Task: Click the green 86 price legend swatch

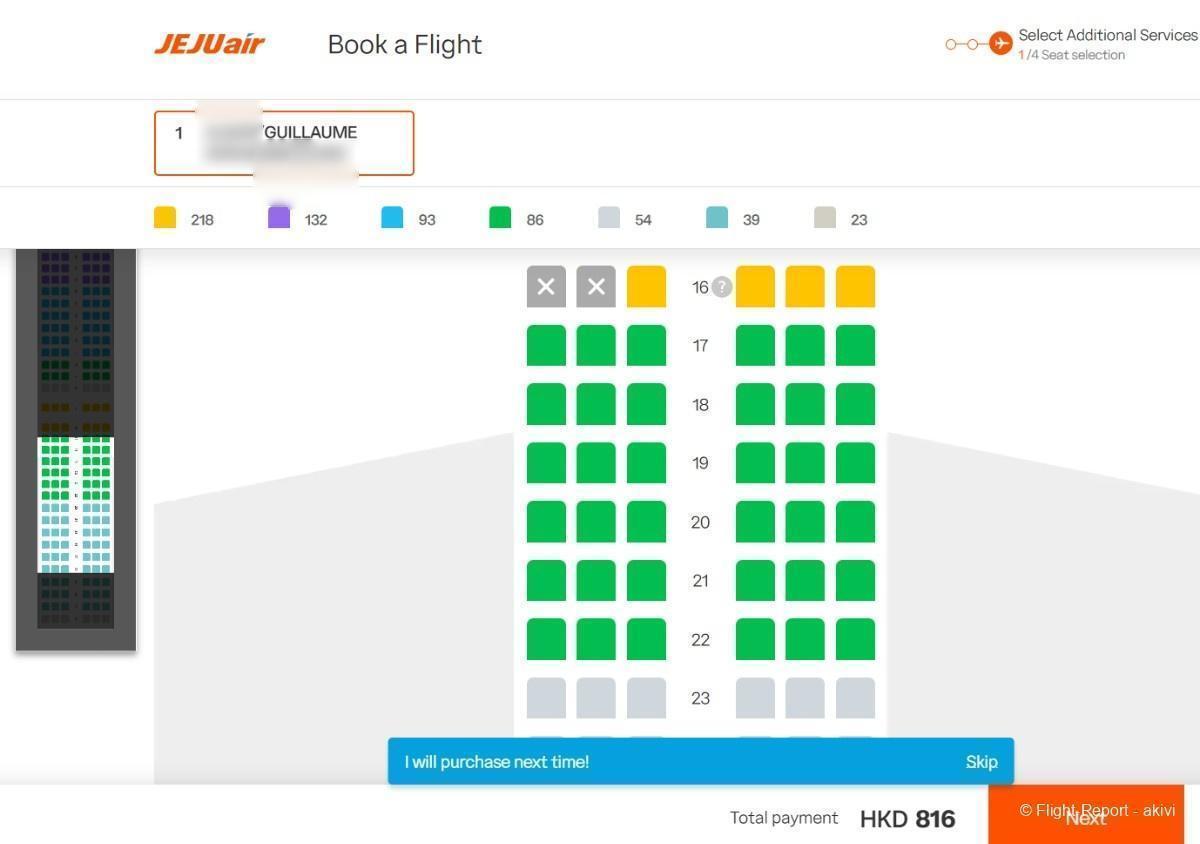Action: pyautogui.click(x=500, y=218)
